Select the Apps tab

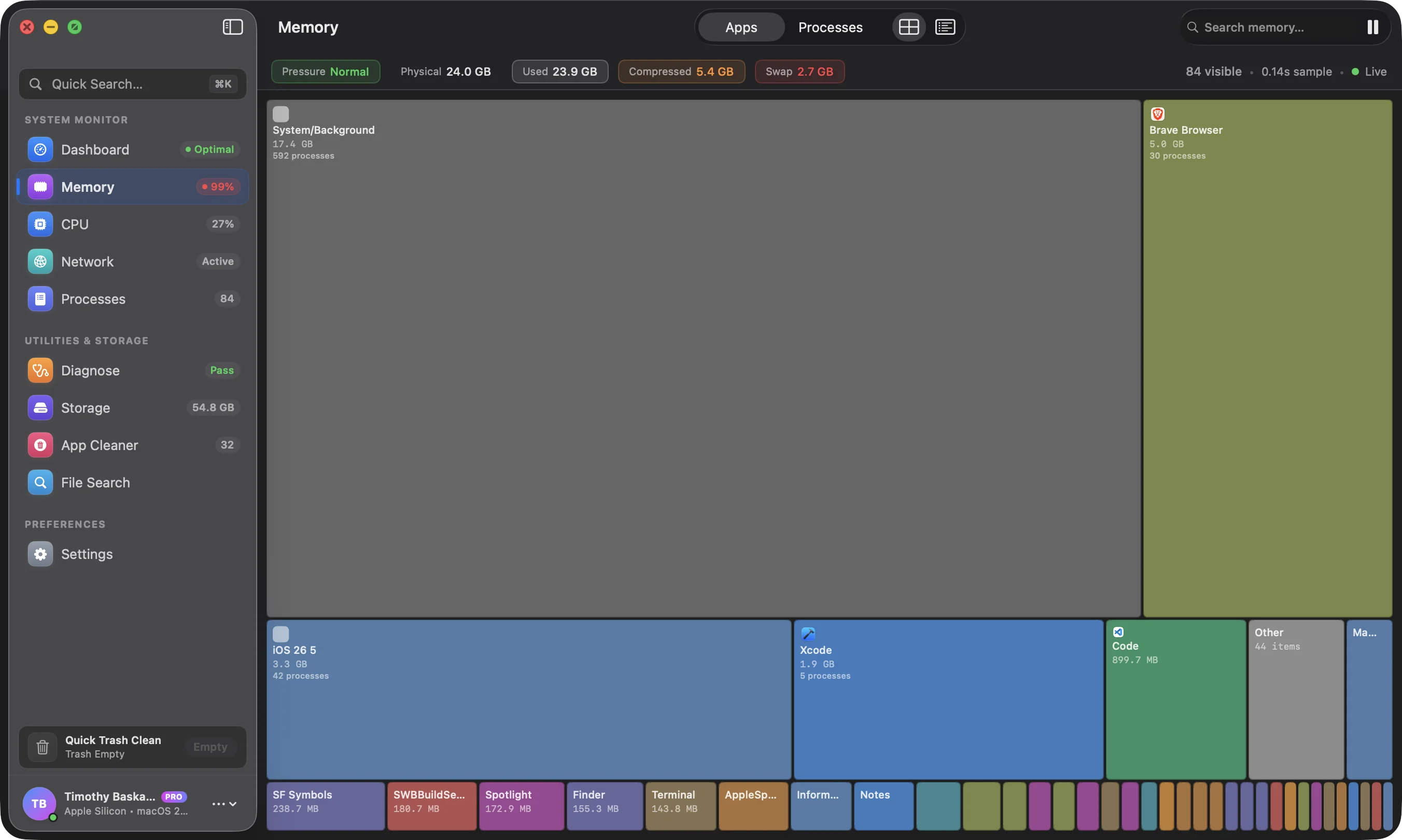(741, 27)
